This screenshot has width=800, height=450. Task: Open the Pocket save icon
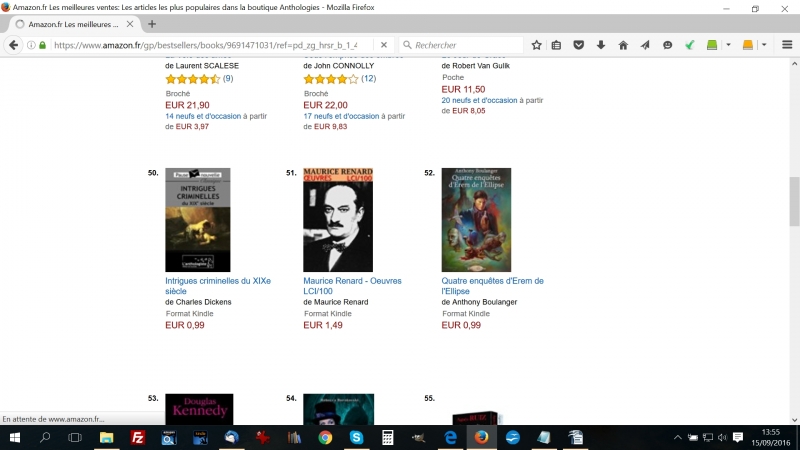[x=578, y=45]
